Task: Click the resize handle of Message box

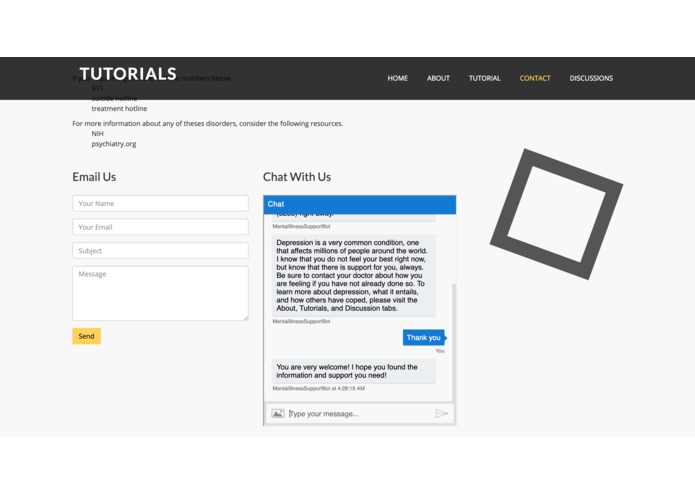Action: point(246,318)
